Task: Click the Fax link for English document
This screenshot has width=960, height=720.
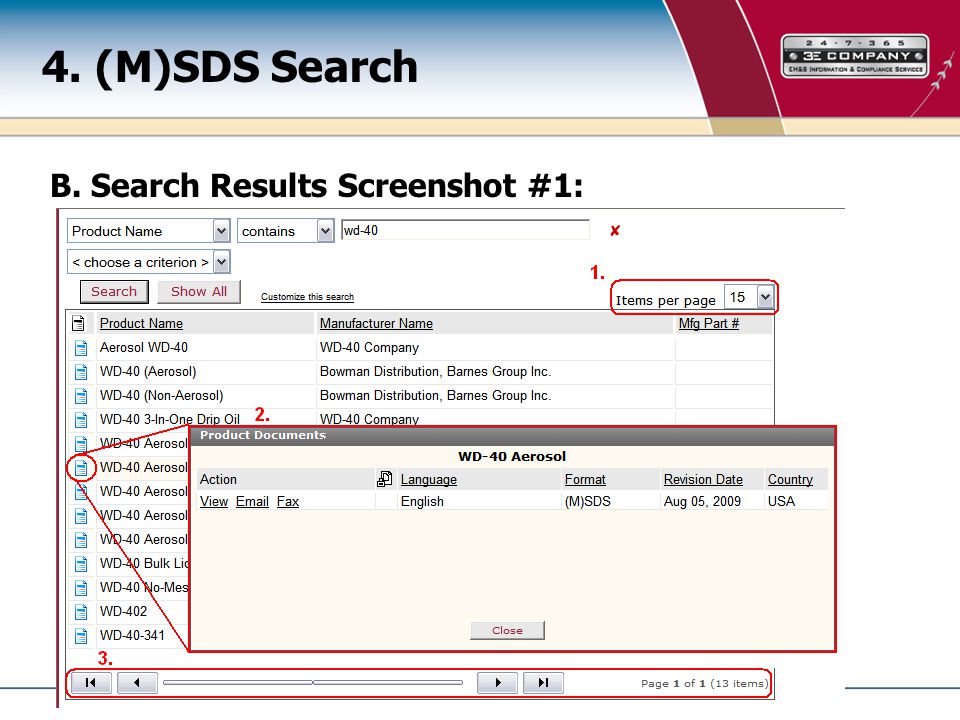Action: point(288,501)
